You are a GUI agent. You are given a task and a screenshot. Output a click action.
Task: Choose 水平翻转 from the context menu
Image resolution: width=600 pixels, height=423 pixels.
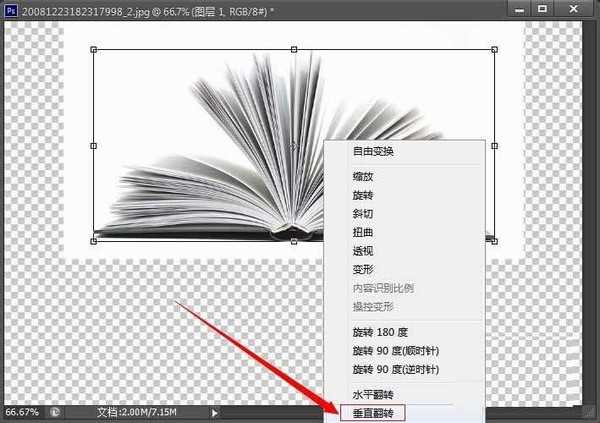pyautogui.click(x=374, y=392)
